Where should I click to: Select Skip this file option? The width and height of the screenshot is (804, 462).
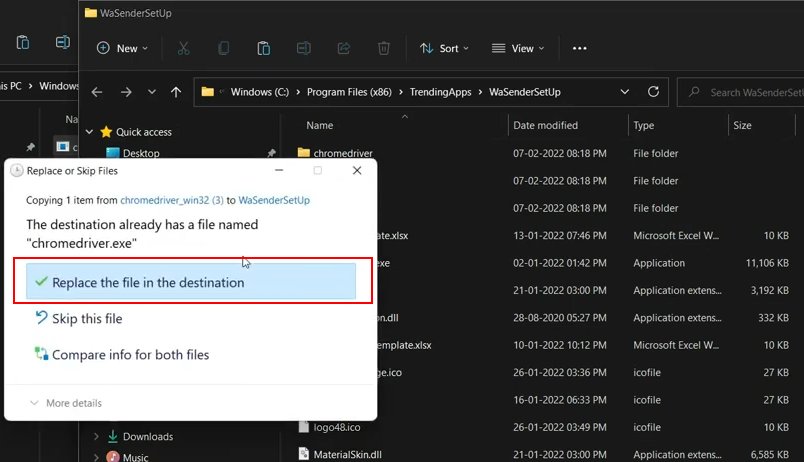click(86, 318)
